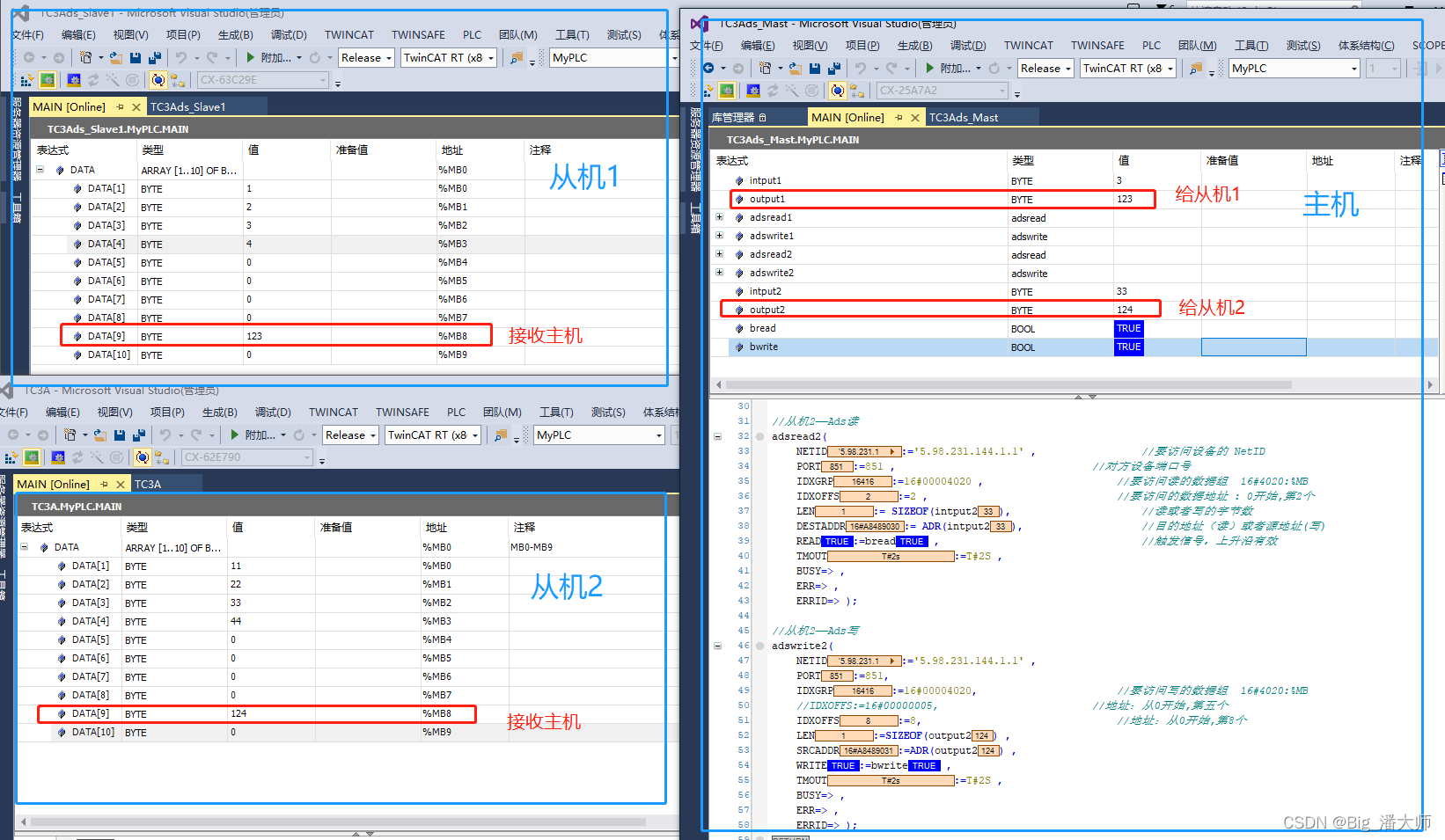Click the 附加... attach button in TC3A window
1445x840 pixels.
click(253, 435)
